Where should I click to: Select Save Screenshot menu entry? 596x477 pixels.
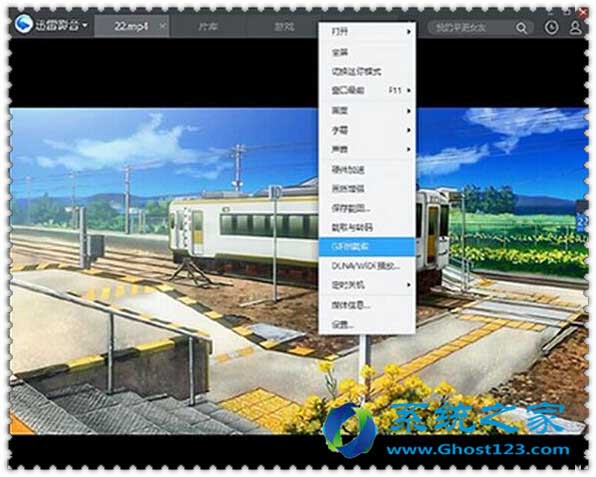[367, 208]
